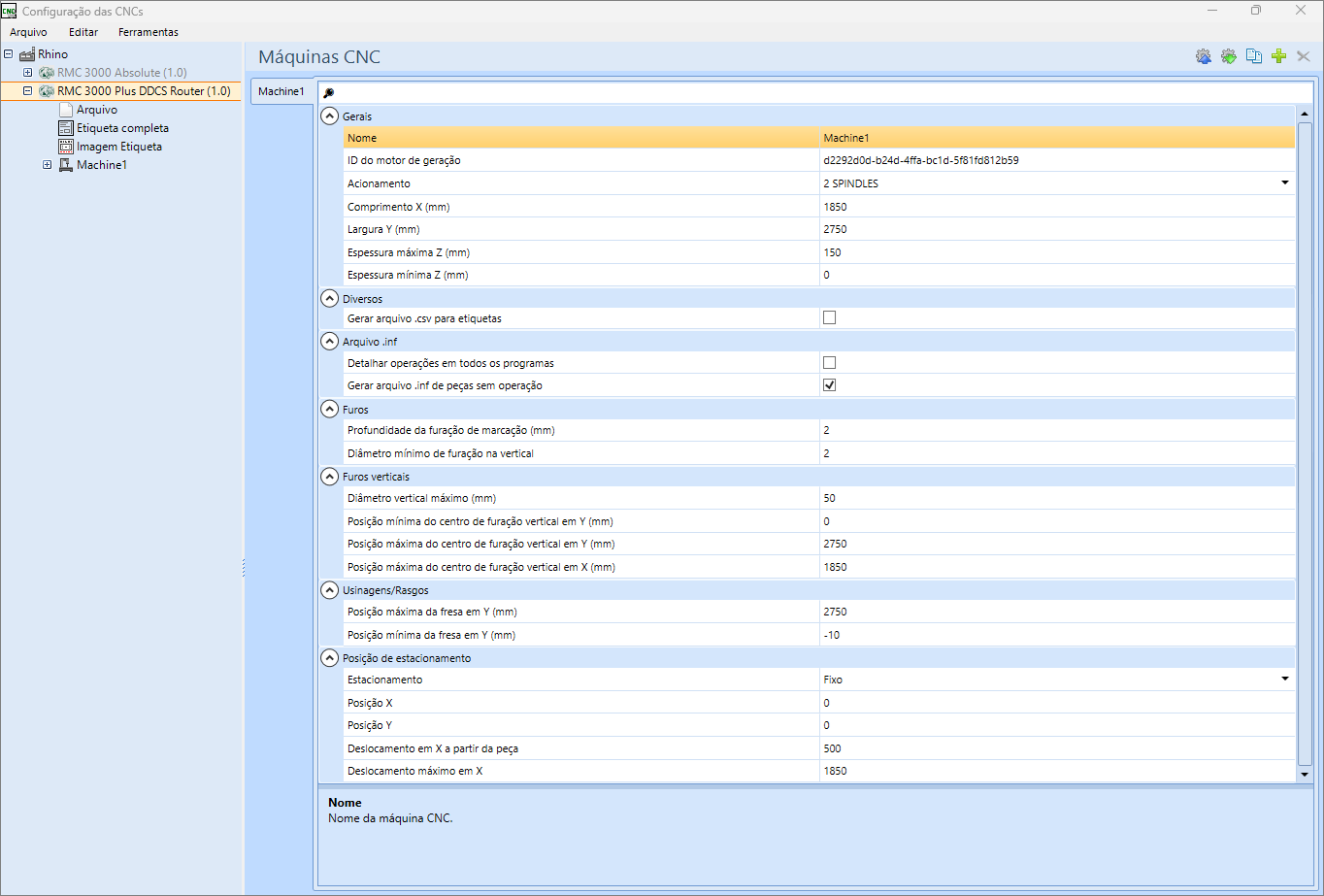Collapse the Gerais section
1324x896 pixels.
pyautogui.click(x=329, y=116)
